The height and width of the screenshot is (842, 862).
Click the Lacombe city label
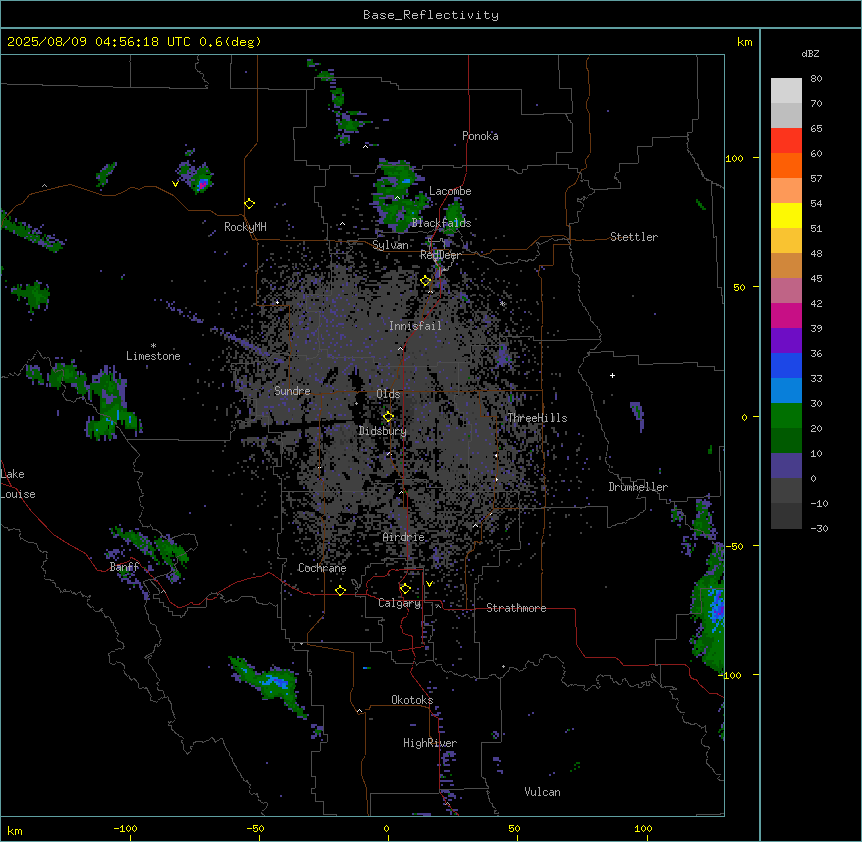(450, 191)
